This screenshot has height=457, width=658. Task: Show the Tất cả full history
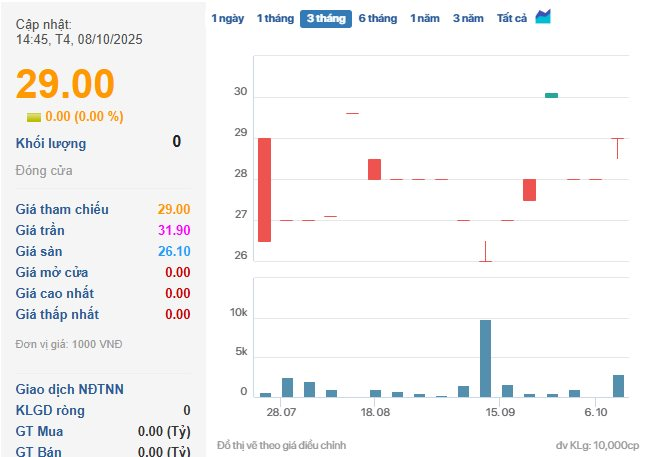pos(512,18)
